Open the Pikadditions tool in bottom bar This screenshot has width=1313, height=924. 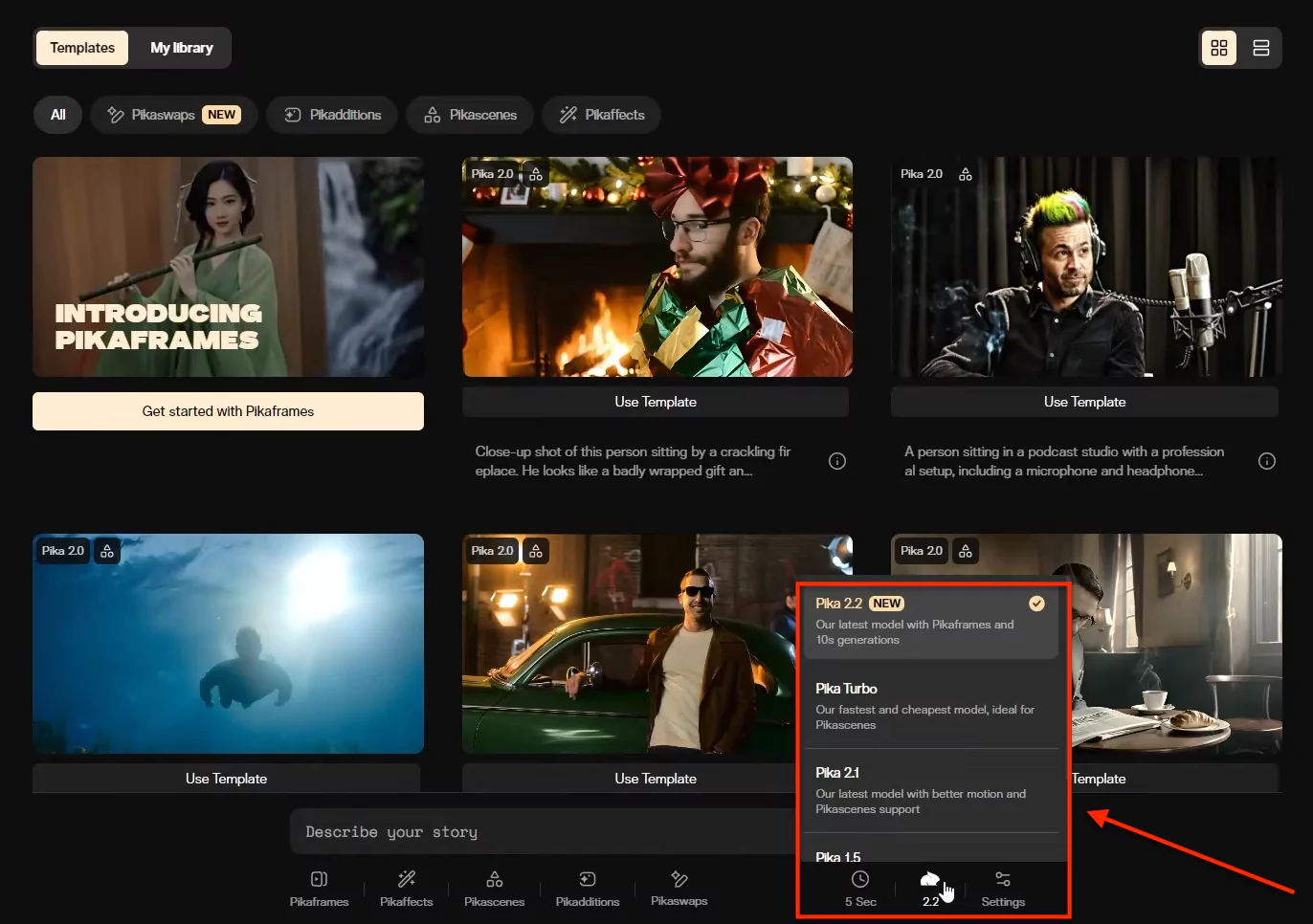tap(588, 889)
